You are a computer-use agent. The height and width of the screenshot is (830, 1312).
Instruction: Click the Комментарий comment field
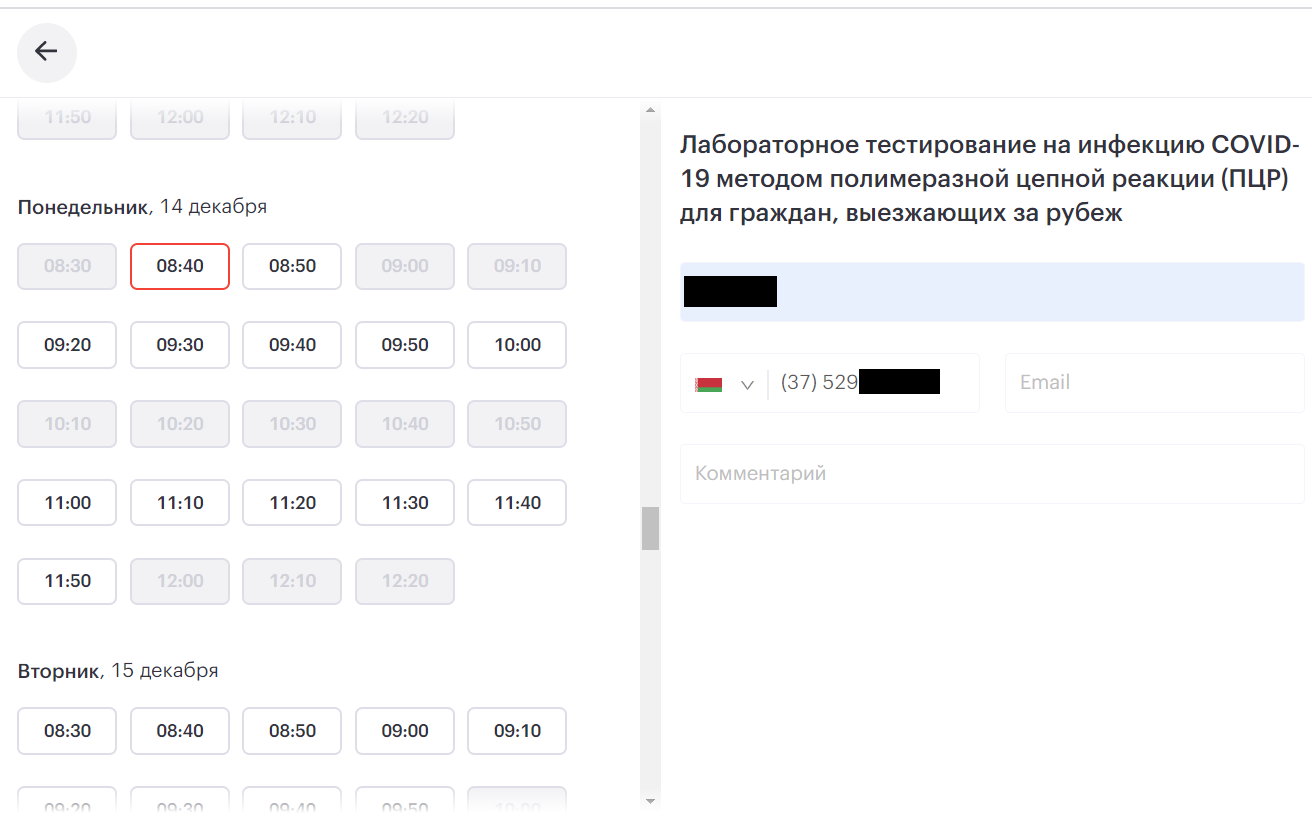point(992,473)
